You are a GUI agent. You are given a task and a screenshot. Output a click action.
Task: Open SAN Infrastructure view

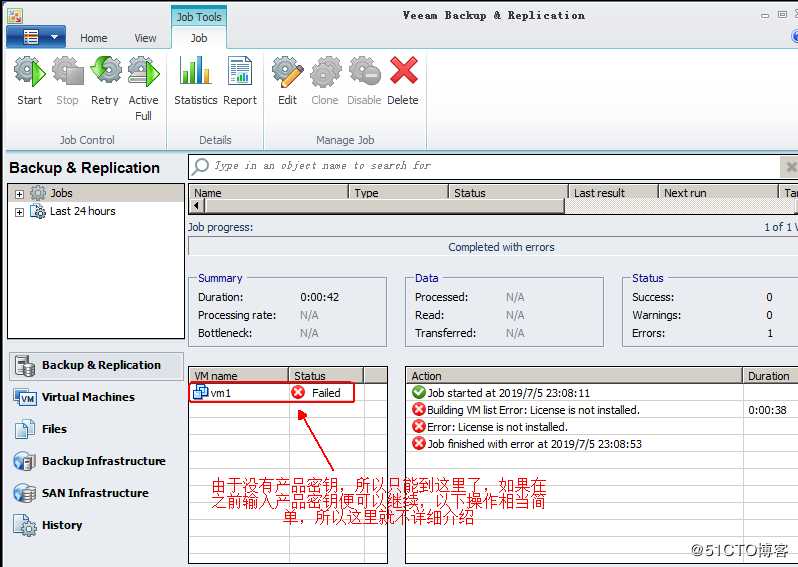tap(81, 493)
